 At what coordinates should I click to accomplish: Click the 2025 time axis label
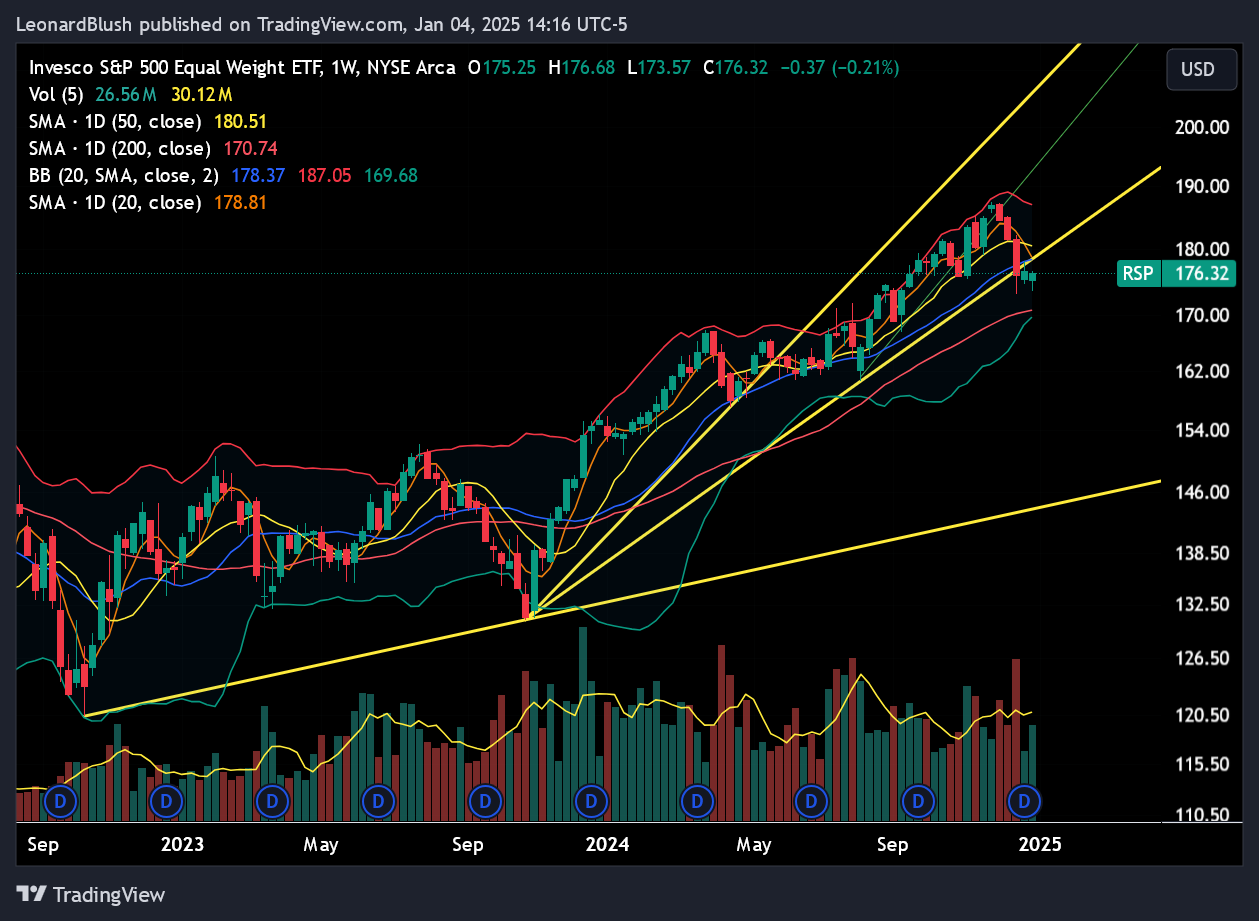pyautogui.click(x=1039, y=845)
